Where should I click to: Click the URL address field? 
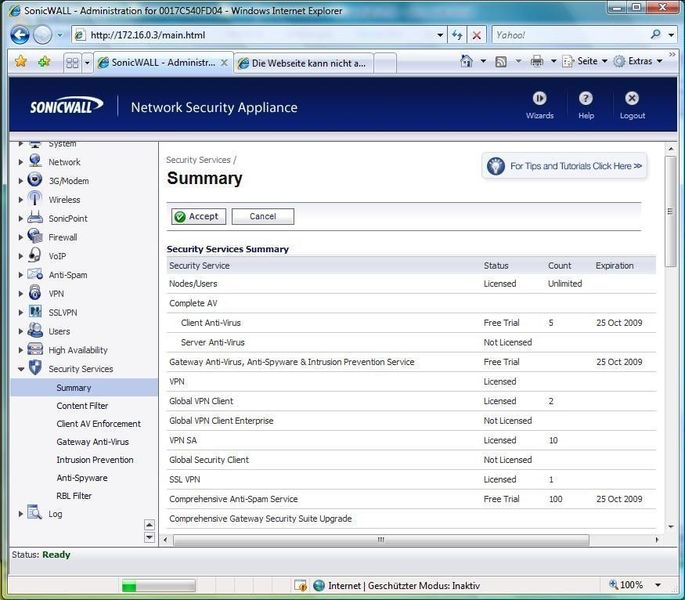[x=258, y=35]
